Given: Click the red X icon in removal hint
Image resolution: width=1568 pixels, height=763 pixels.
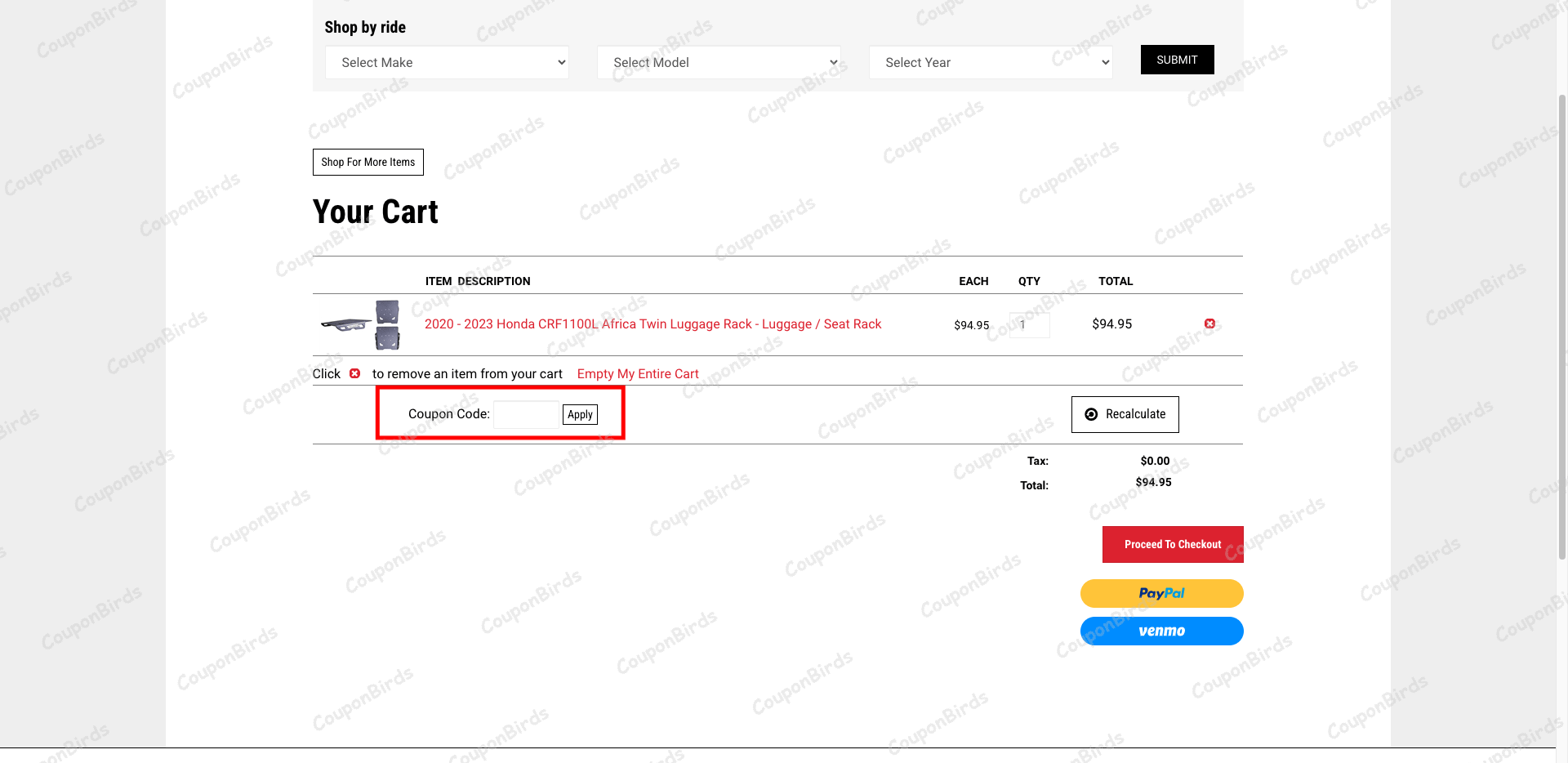Looking at the screenshot, I should coord(354,373).
